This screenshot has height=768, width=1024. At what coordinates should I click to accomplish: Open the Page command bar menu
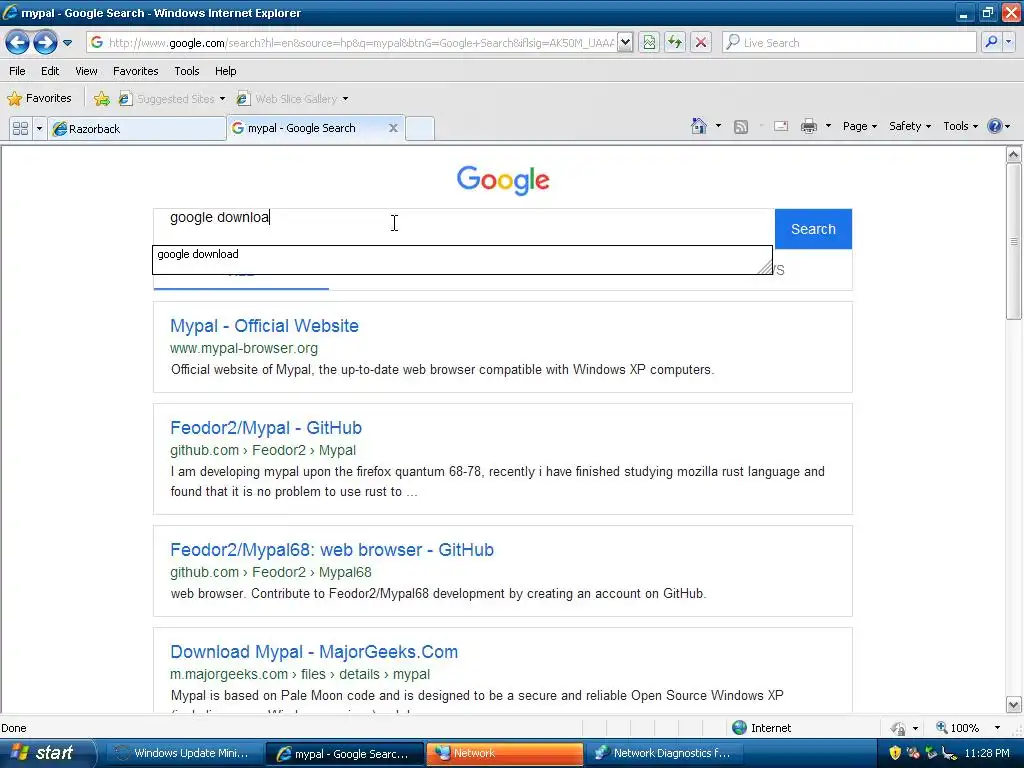point(859,126)
